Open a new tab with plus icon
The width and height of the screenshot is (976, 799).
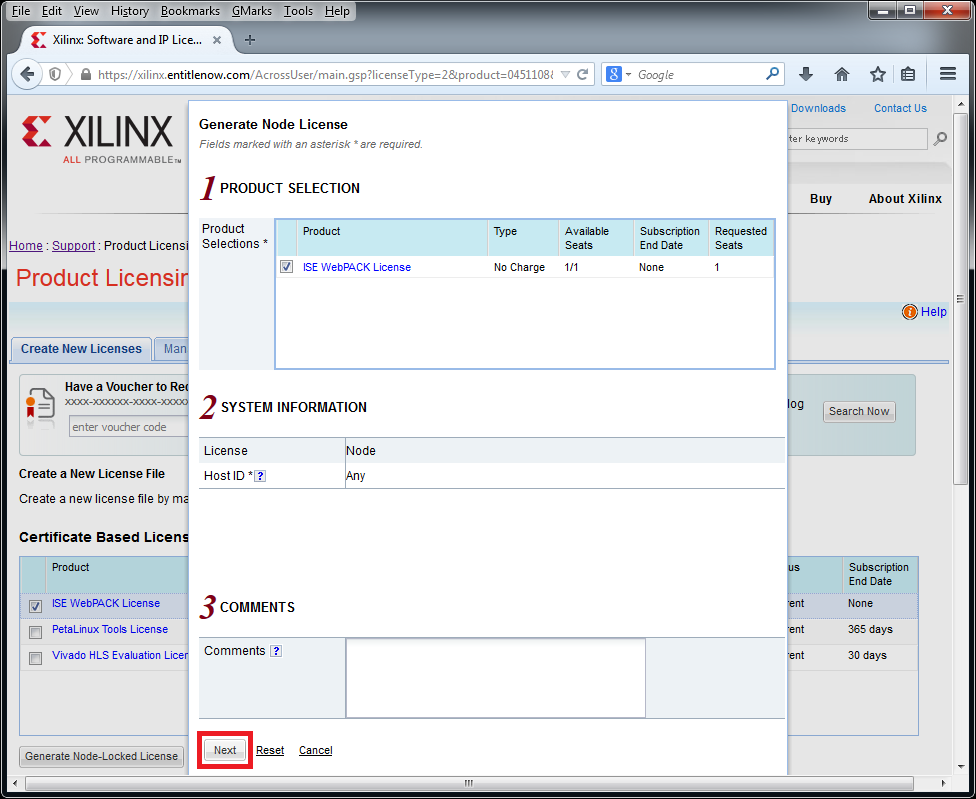(250, 40)
